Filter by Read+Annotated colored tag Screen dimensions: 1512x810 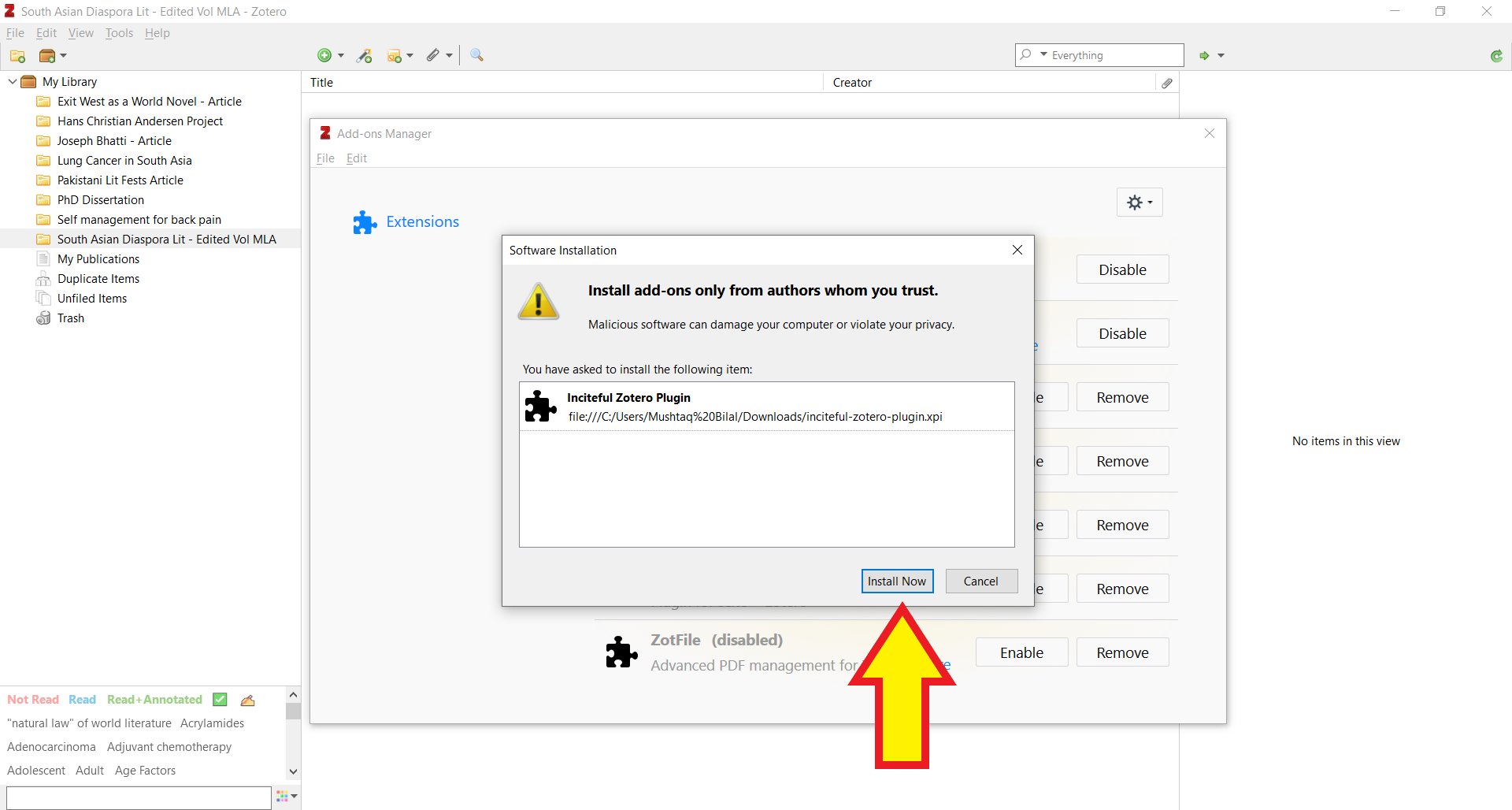(x=154, y=700)
